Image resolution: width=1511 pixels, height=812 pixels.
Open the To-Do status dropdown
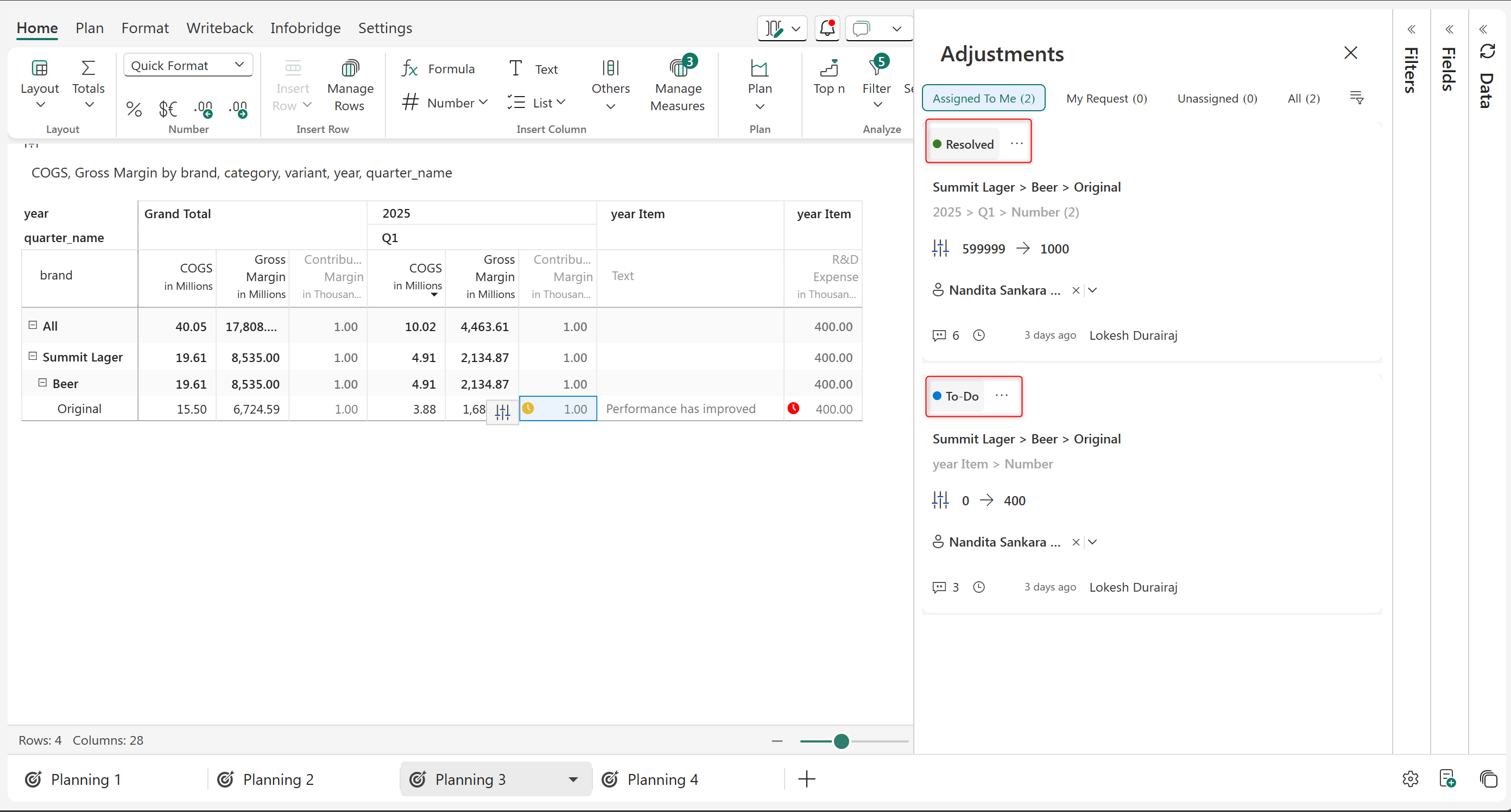click(956, 396)
